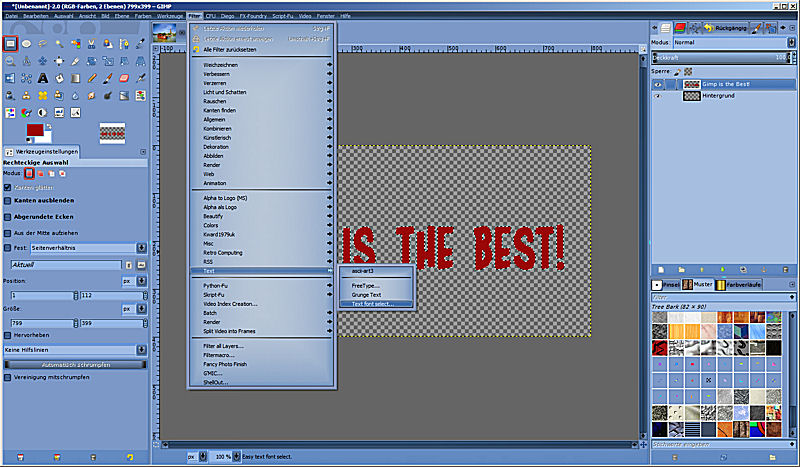Switch to 'Farbverläufe' tab
The image size is (800, 467).
click(739, 284)
